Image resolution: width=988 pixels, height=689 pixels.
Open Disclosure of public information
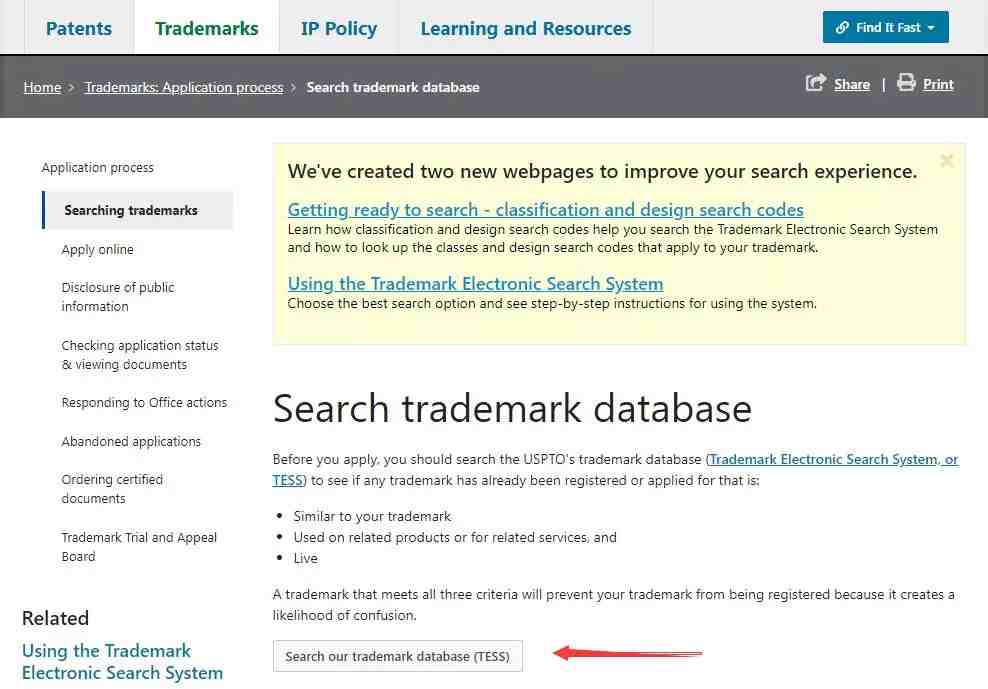click(x=118, y=296)
